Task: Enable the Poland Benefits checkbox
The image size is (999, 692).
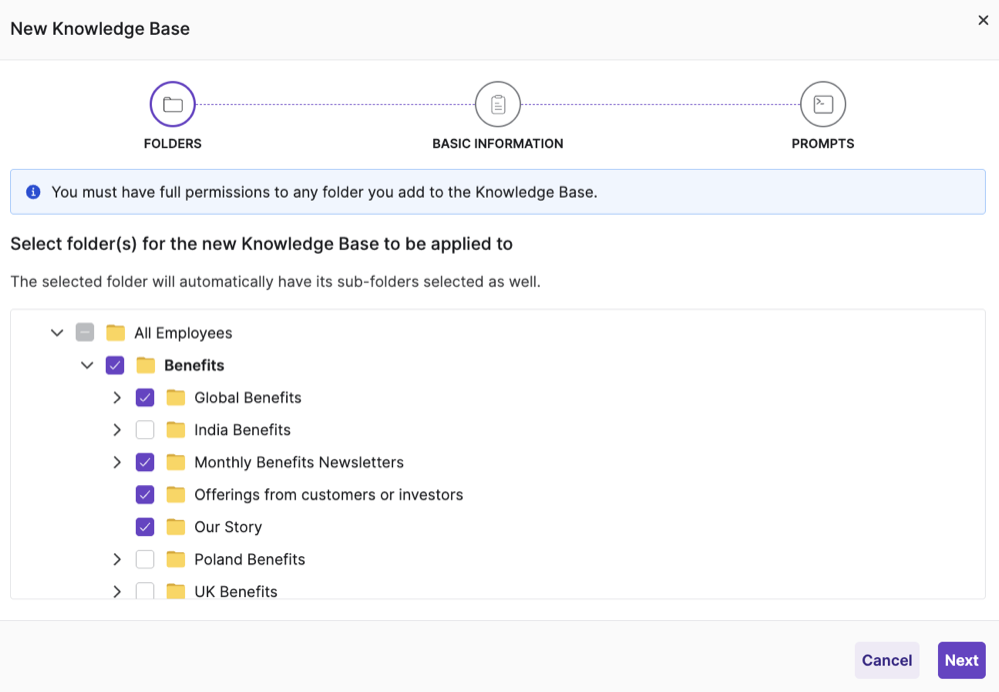Action: [x=145, y=559]
